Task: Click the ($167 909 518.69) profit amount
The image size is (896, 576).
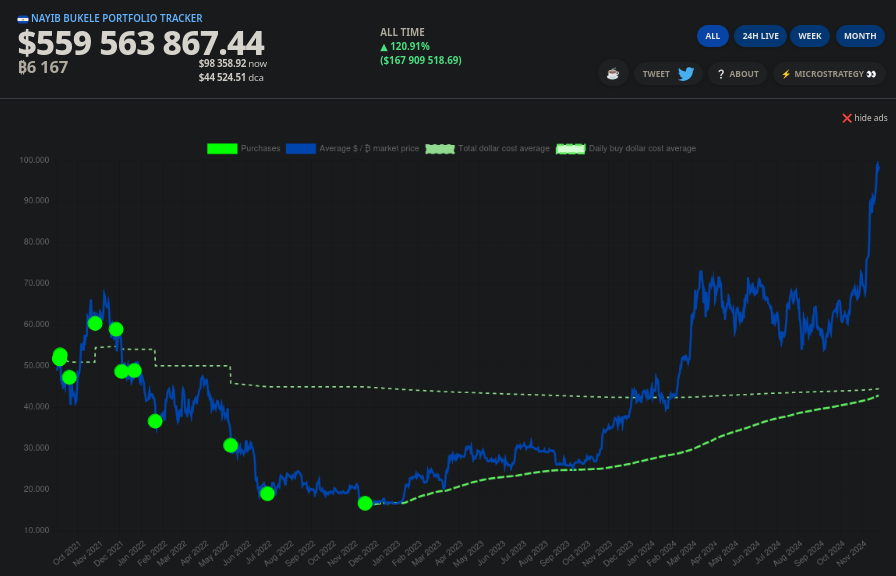Action: 421,60
